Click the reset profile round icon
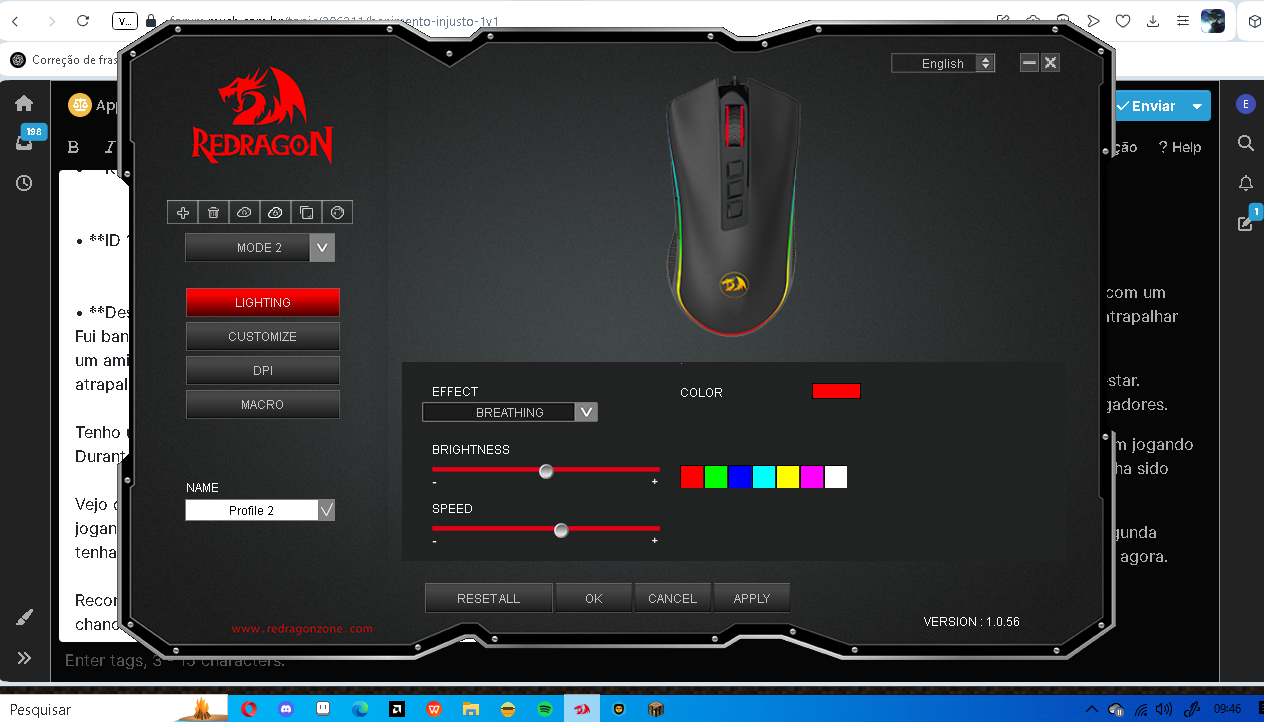 pos(337,212)
